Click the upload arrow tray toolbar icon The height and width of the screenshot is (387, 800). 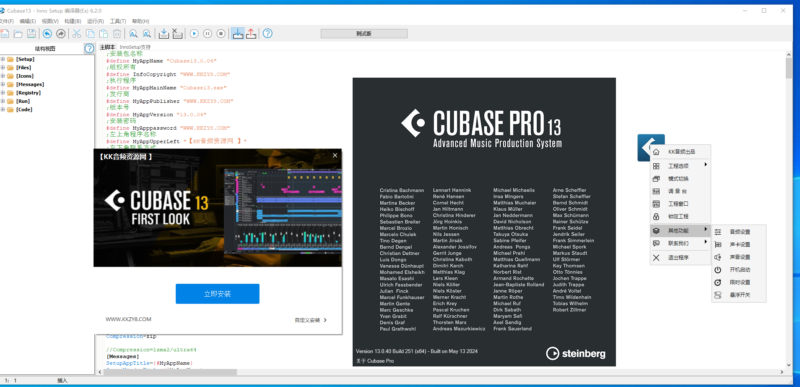pyautogui.click(x=251, y=34)
